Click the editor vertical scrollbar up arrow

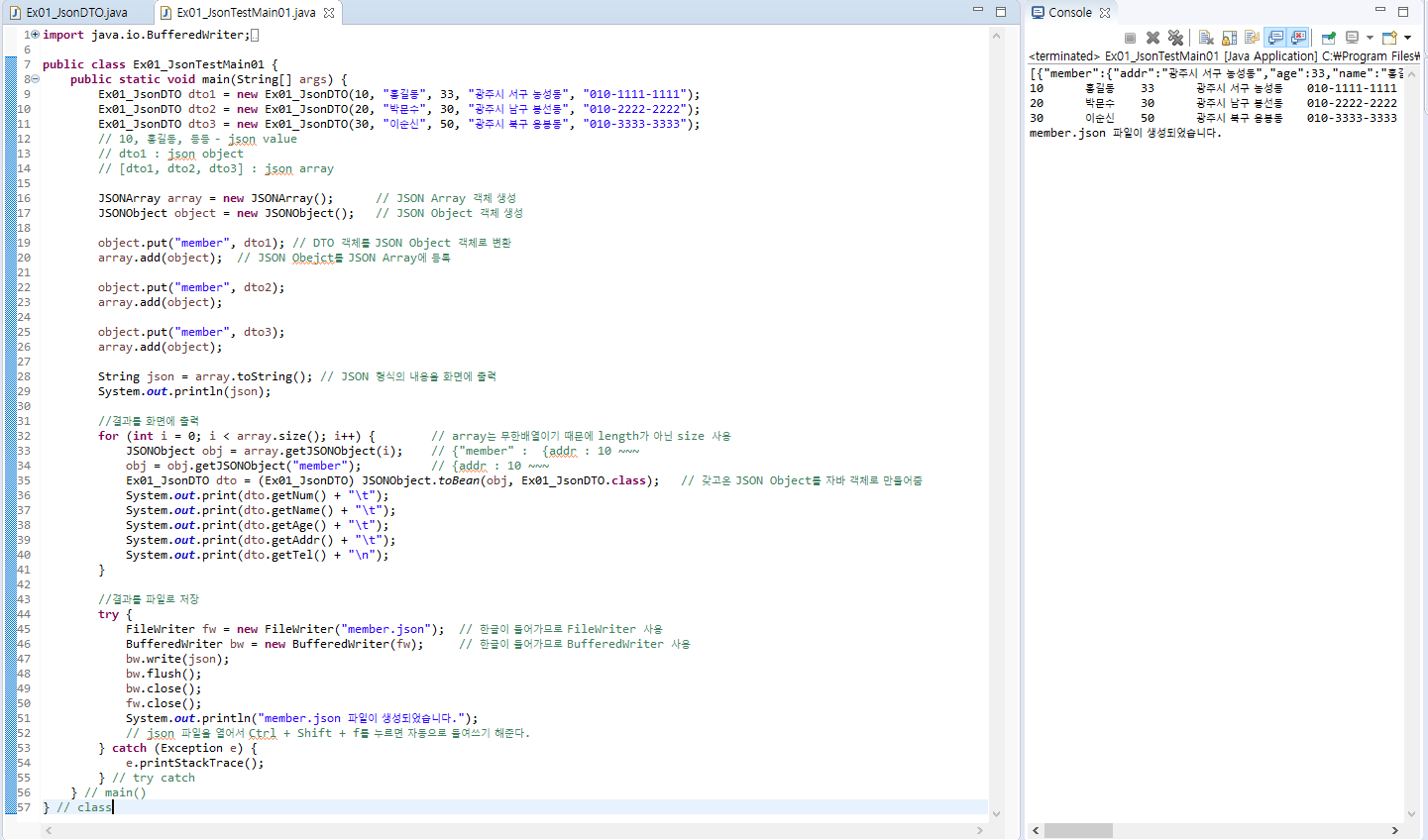(x=996, y=35)
